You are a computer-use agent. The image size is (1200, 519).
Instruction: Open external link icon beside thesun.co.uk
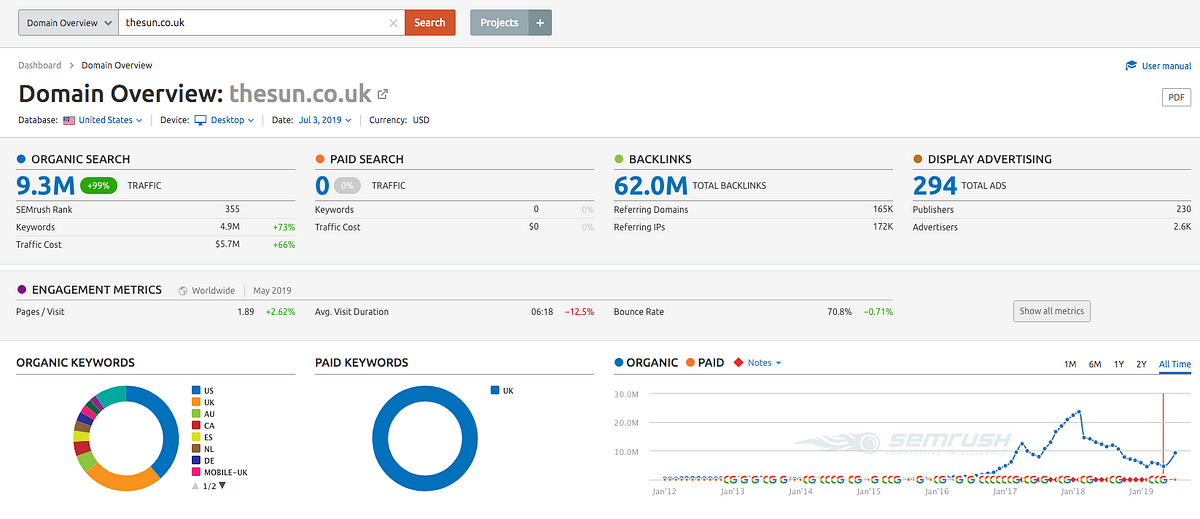(383, 94)
